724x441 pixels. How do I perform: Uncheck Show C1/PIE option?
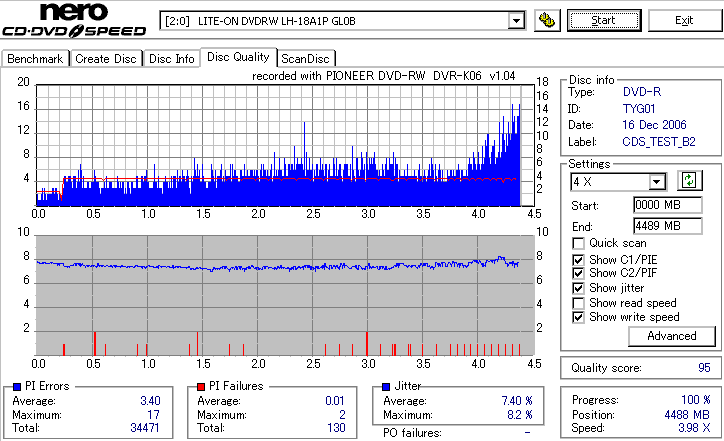point(578,260)
